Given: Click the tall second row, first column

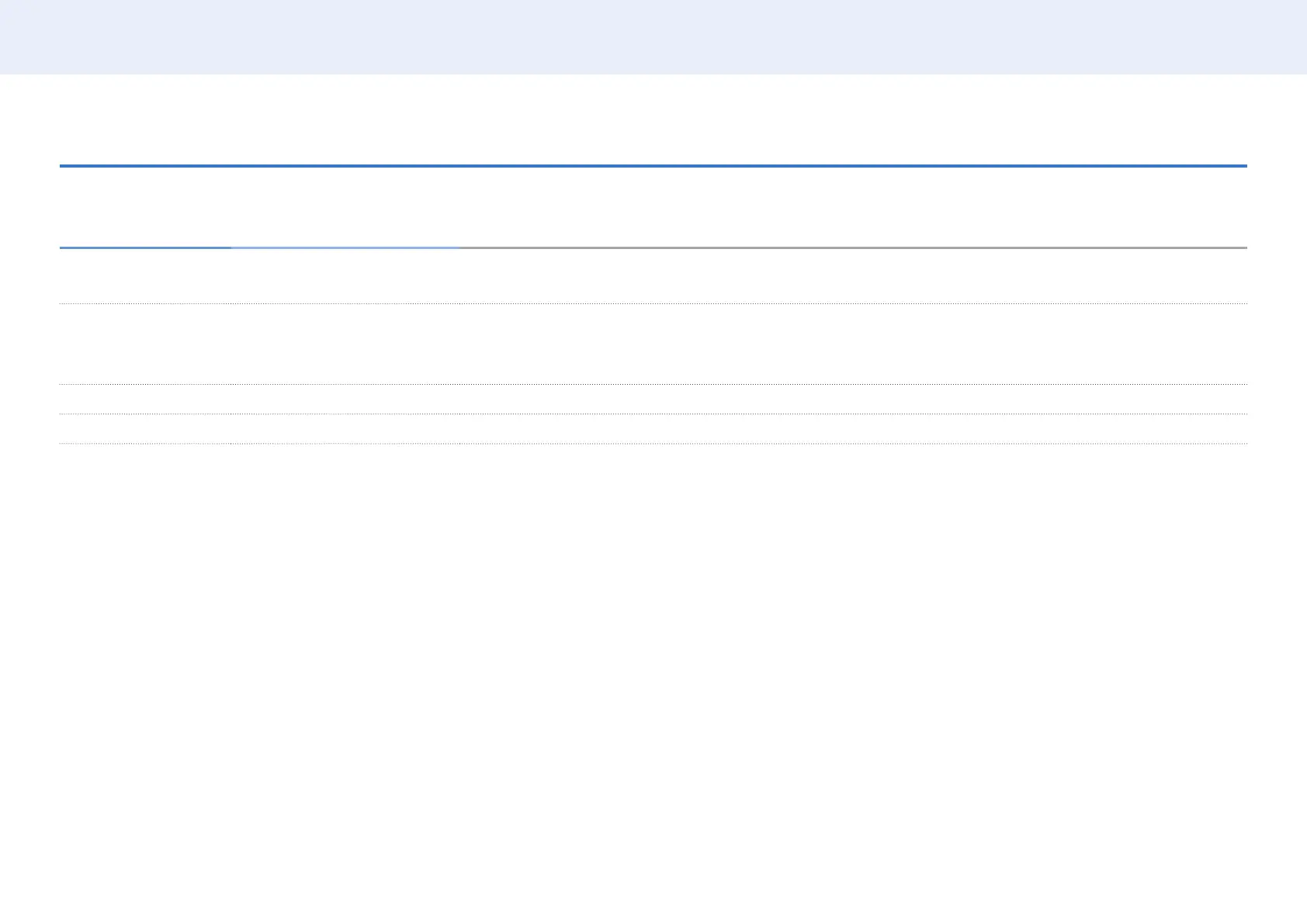Looking at the screenshot, I should pos(145,344).
